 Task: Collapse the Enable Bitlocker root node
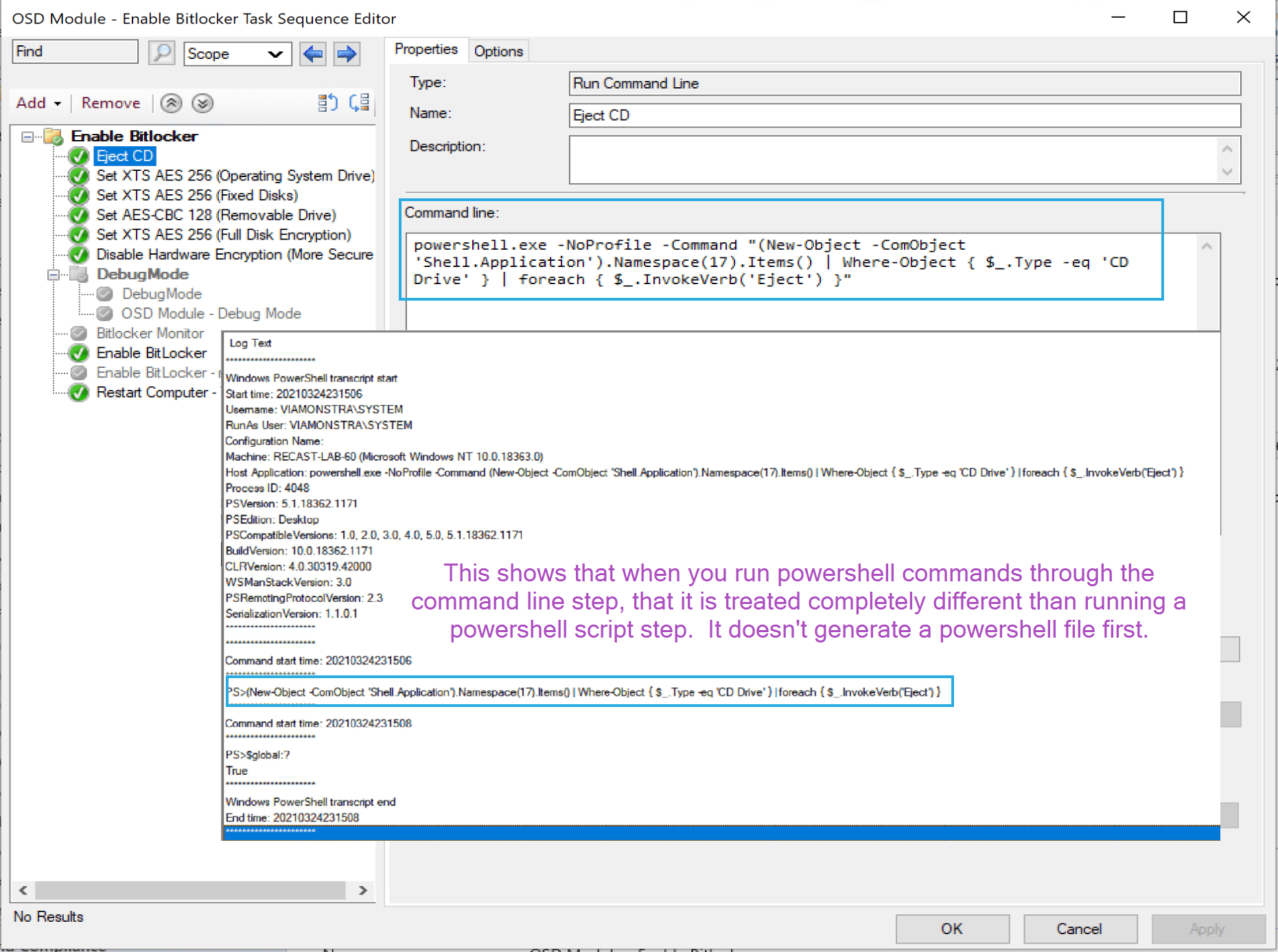tap(27, 137)
